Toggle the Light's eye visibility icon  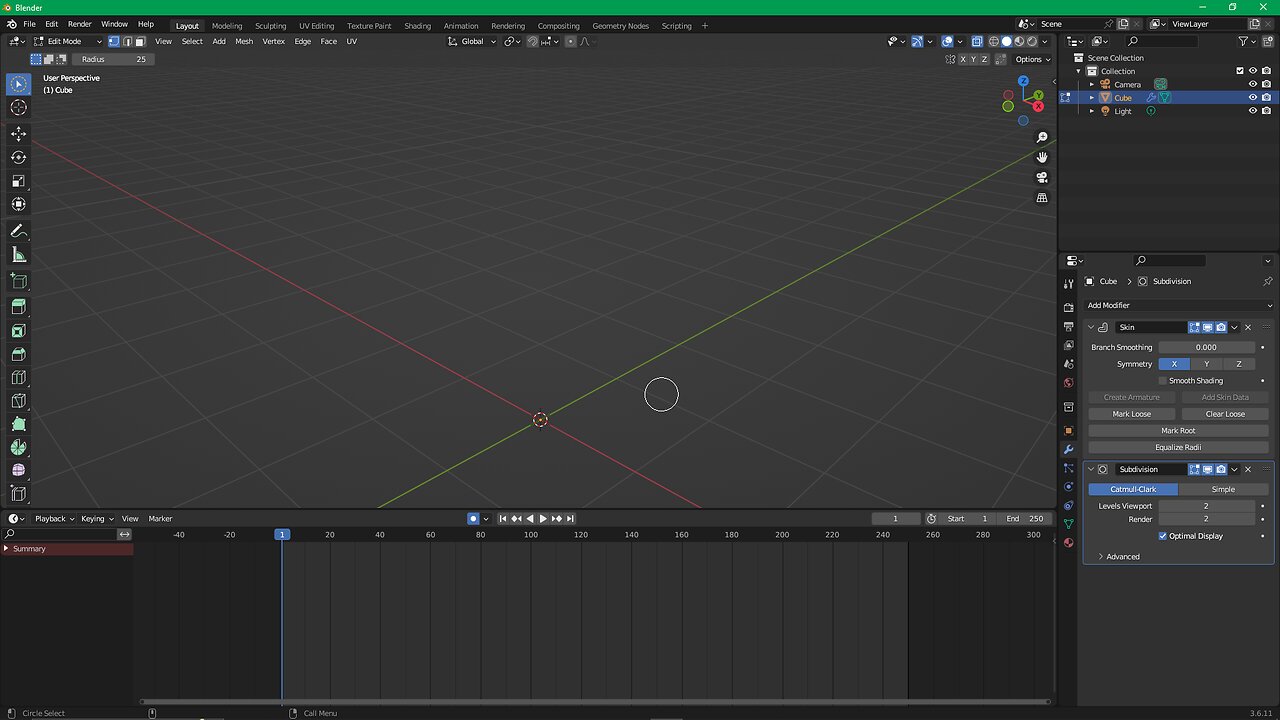(1252, 111)
